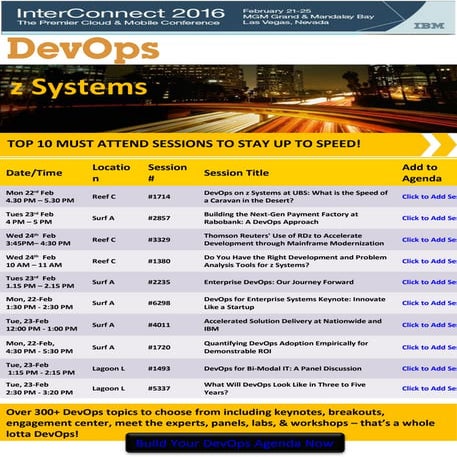The height and width of the screenshot is (457, 457).
Task: Click Add Session link for session #2235
Action: click(429, 282)
